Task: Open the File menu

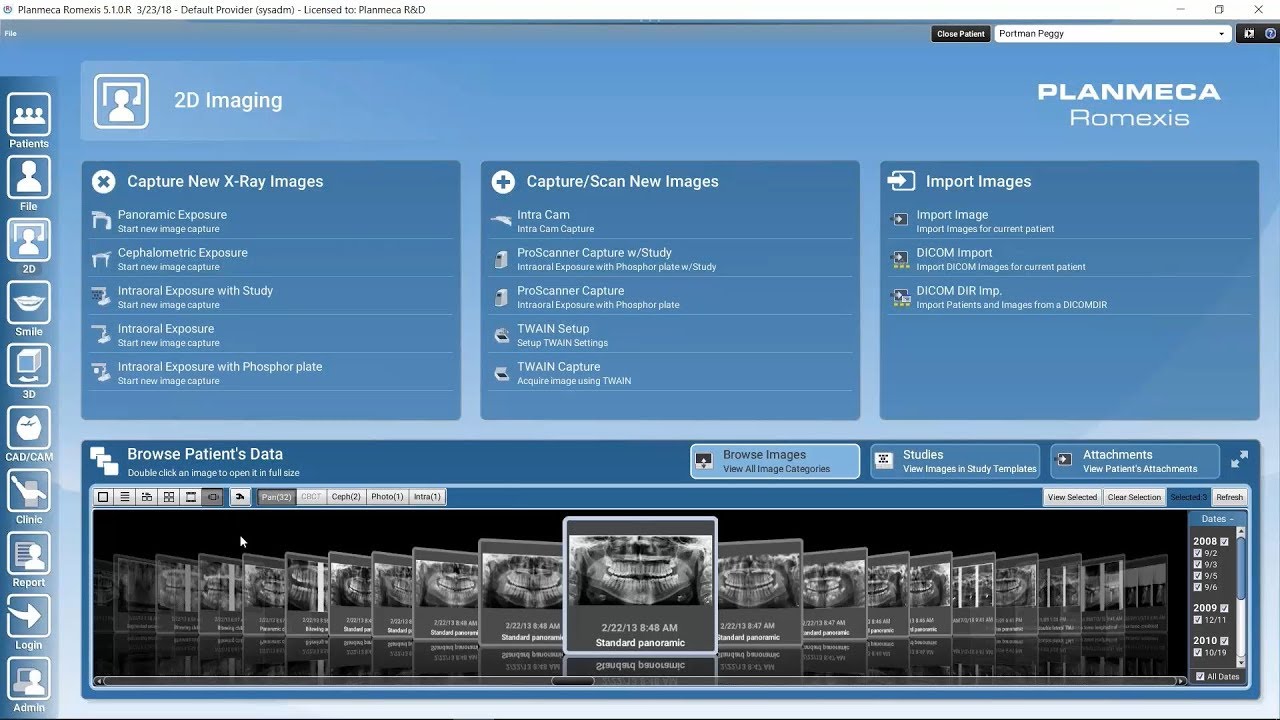Action: 10,33
